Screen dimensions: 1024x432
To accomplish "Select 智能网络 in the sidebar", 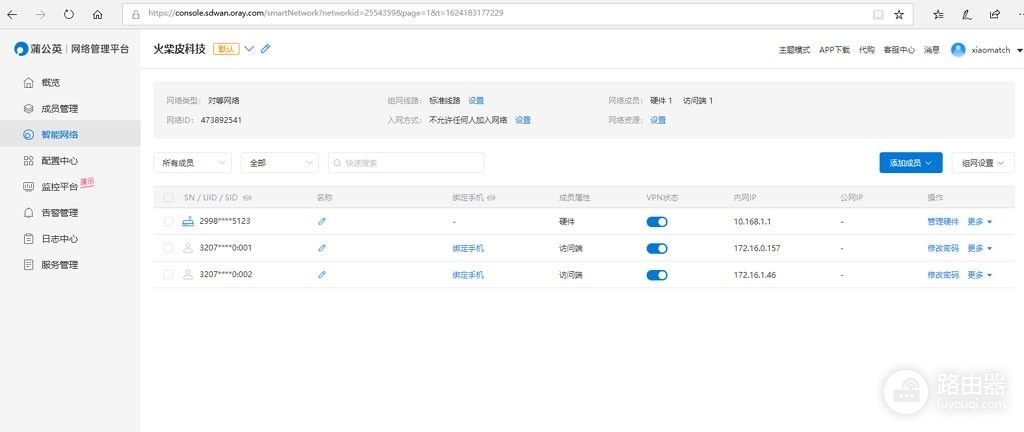I will 70,134.
